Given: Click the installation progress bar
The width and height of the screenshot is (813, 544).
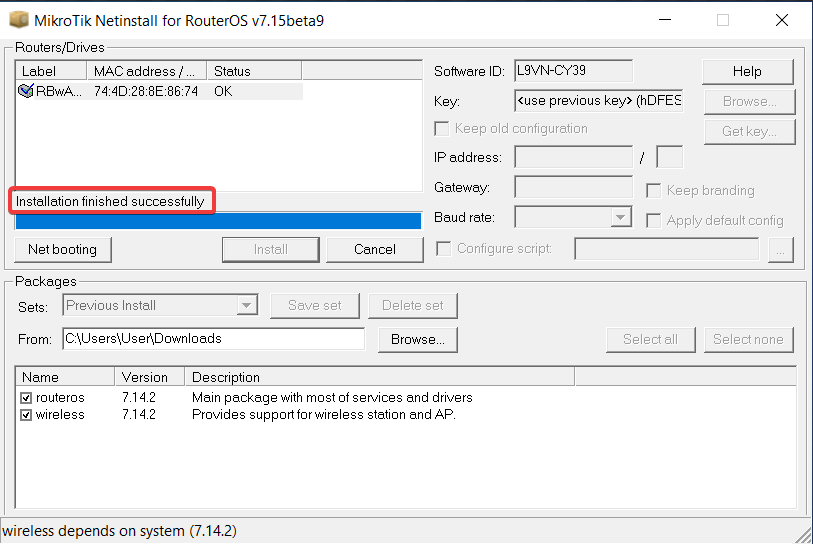Looking at the screenshot, I should click(218, 221).
